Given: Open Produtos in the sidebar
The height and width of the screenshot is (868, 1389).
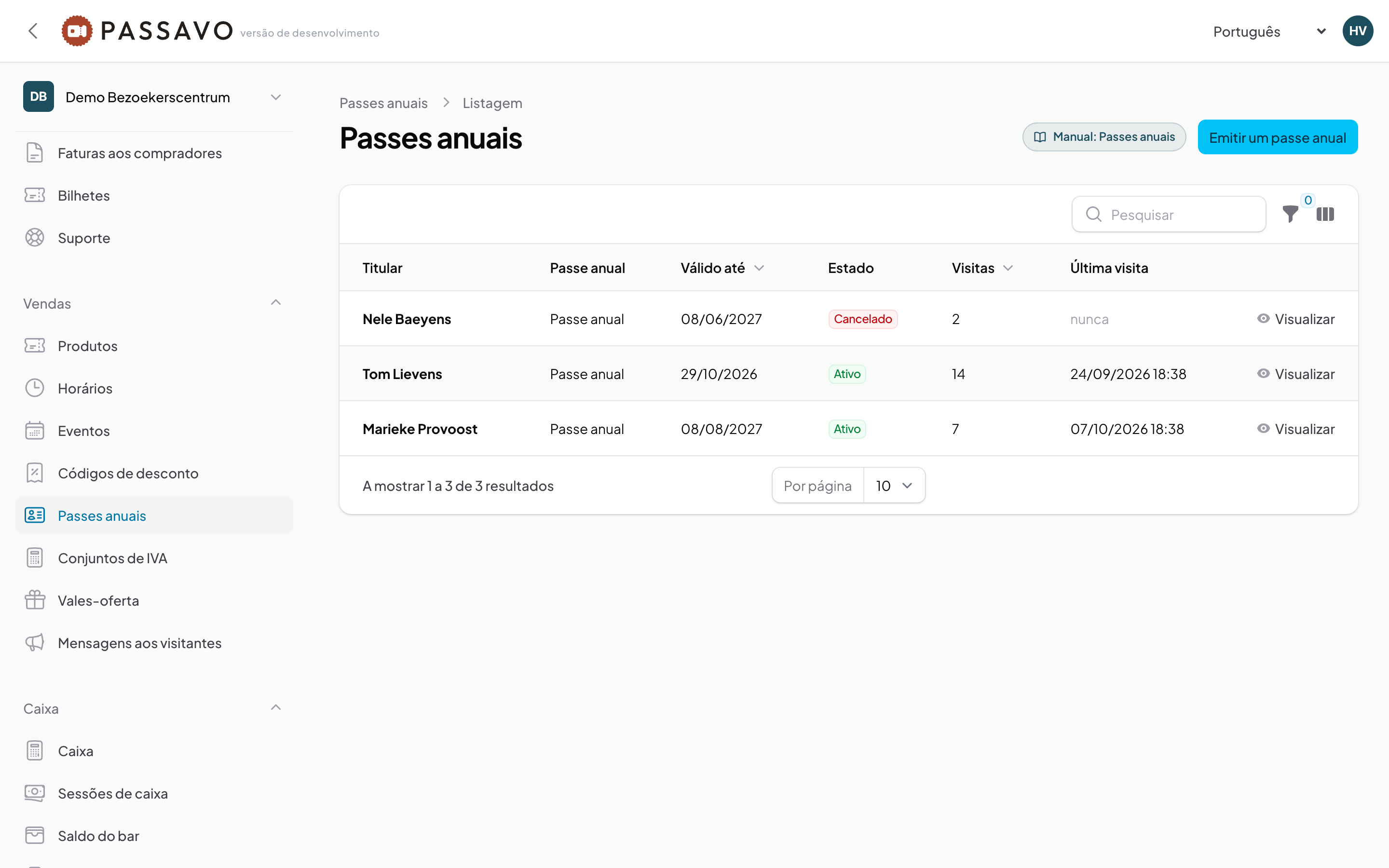Looking at the screenshot, I should [x=154, y=346].
